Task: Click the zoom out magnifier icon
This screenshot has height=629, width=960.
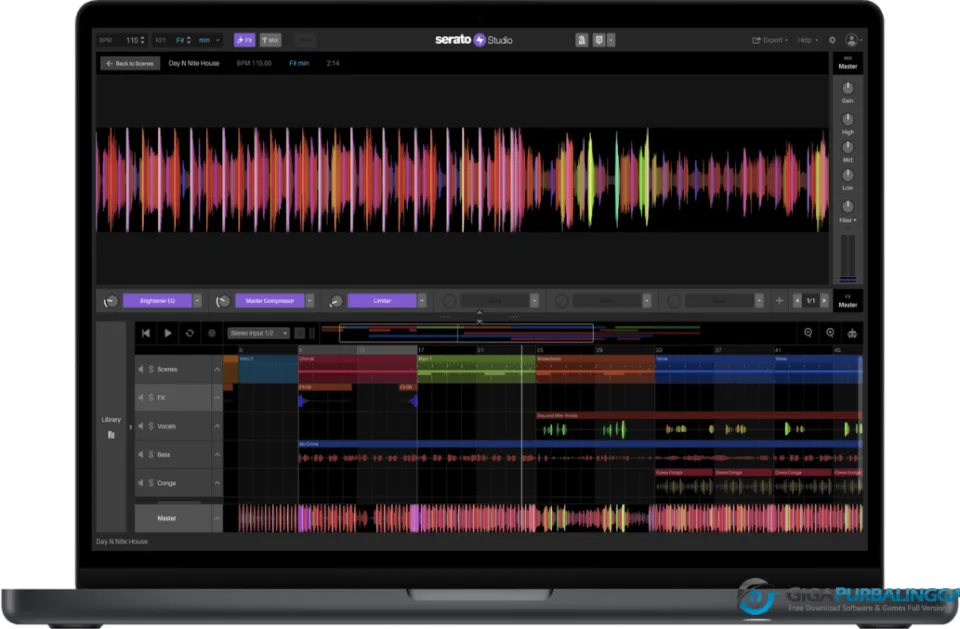Action: (808, 333)
